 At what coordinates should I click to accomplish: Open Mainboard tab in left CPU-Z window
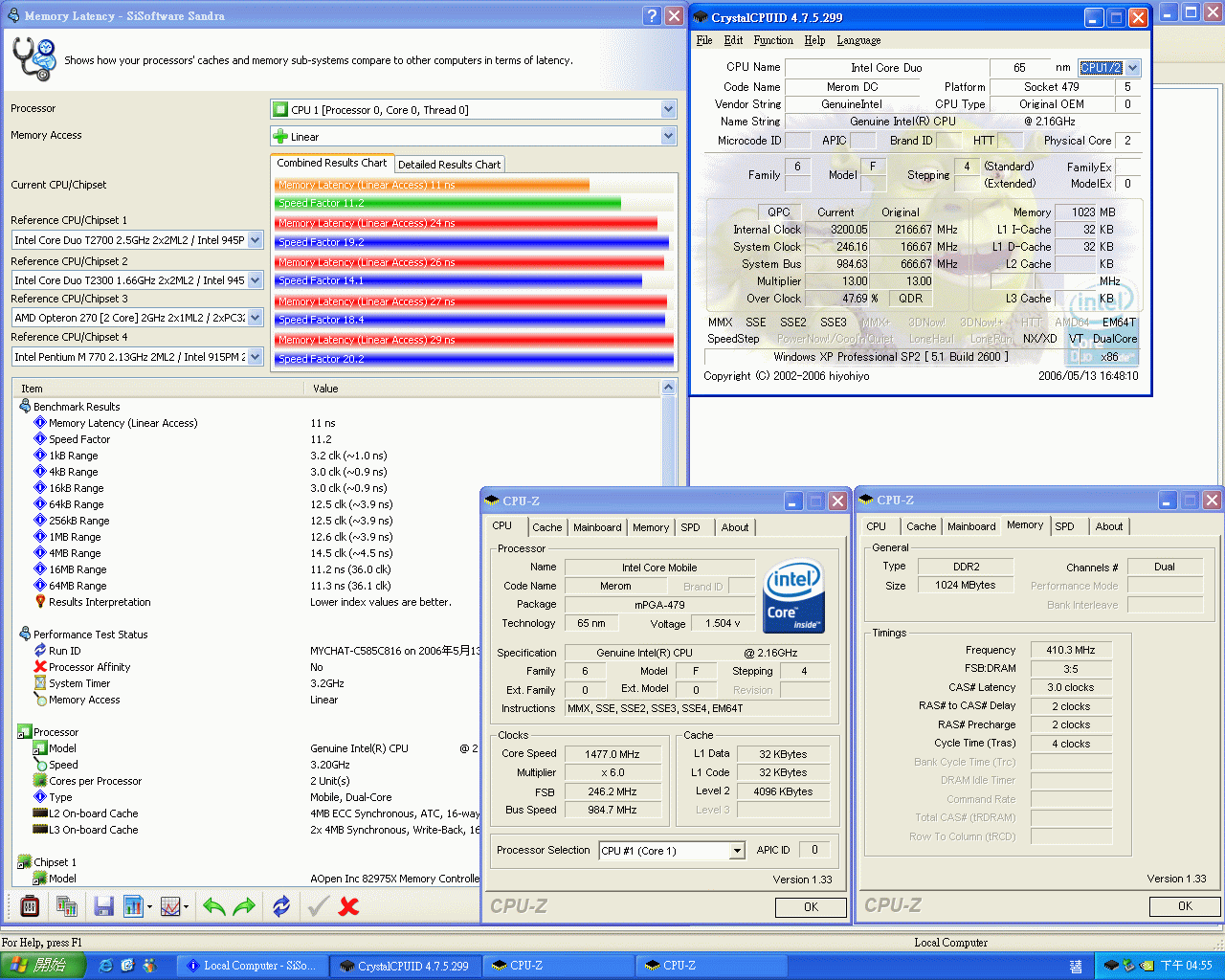pyautogui.click(x=597, y=527)
